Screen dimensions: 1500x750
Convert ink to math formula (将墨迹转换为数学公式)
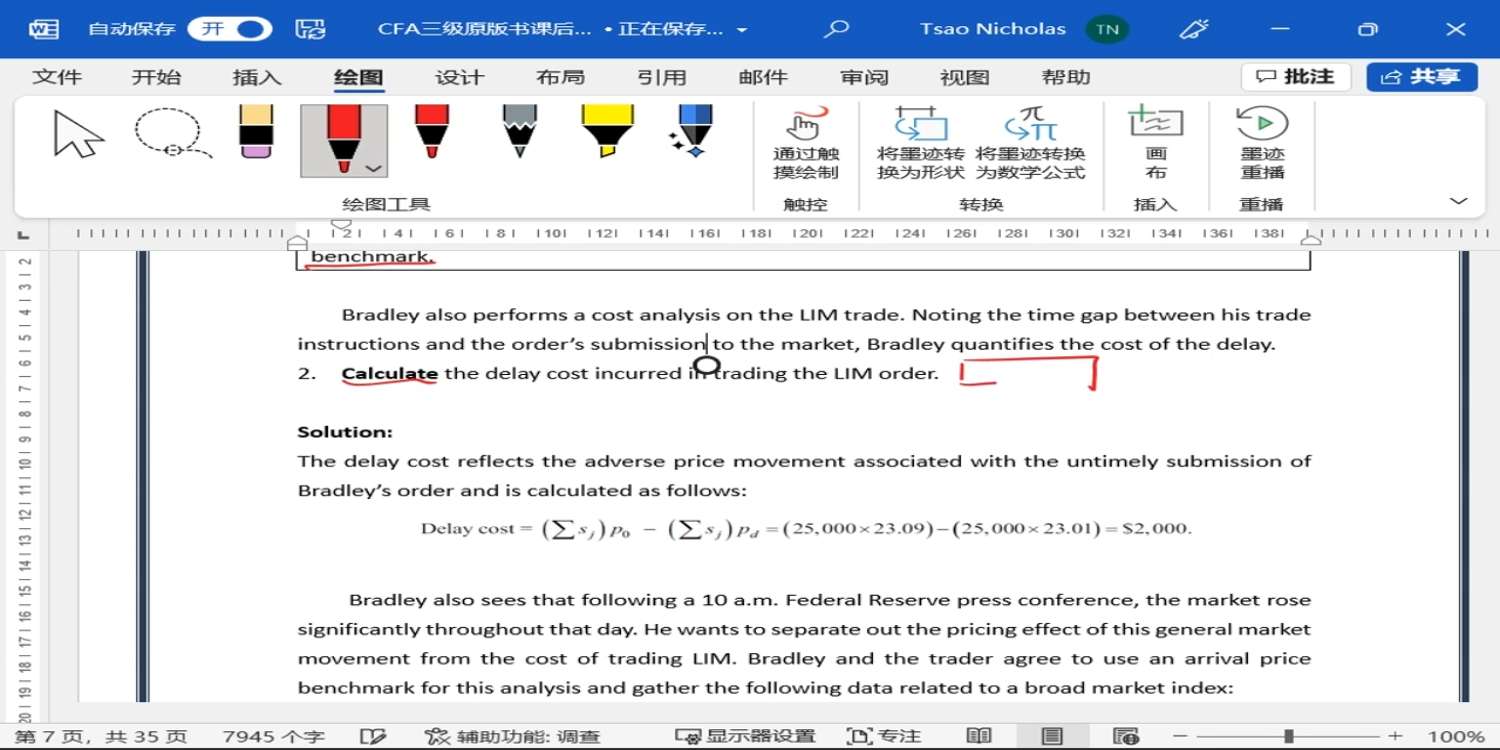1030,144
